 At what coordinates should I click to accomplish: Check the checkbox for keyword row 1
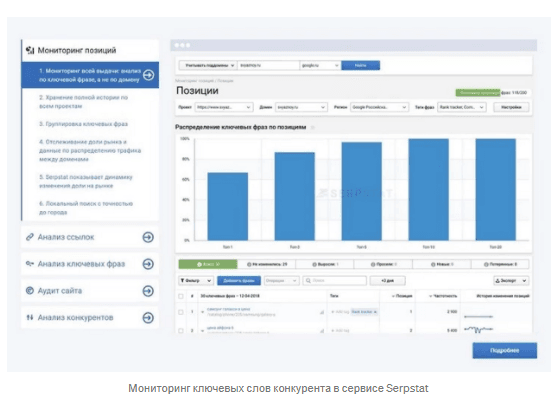pyautogui.click(x=181, y=312)
